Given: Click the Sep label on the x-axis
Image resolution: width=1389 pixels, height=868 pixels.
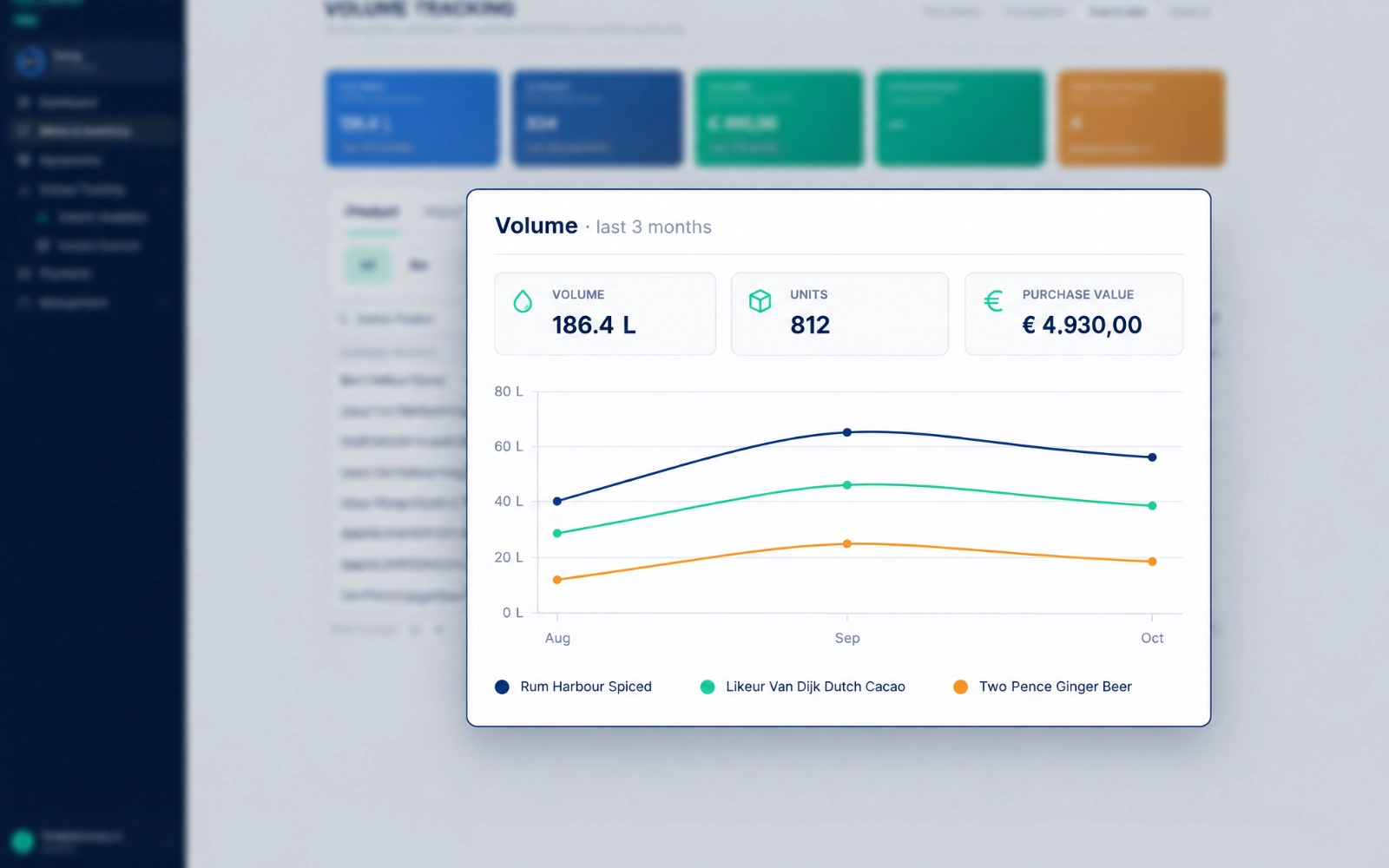Looking at the screenshot, I should (x=847, y=638).
